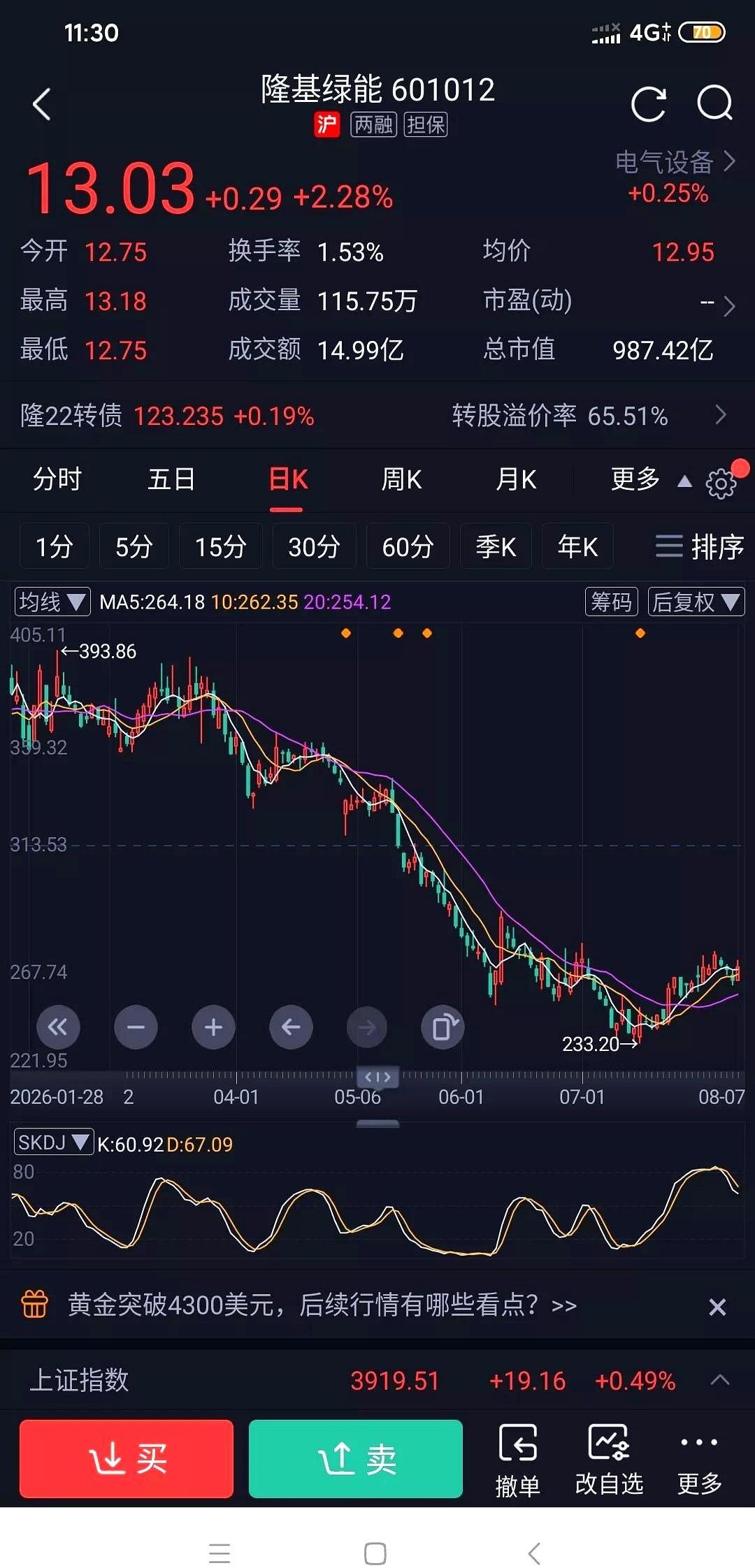
Task: Tap the 07-01 area event dot
Action: (640, 633)
